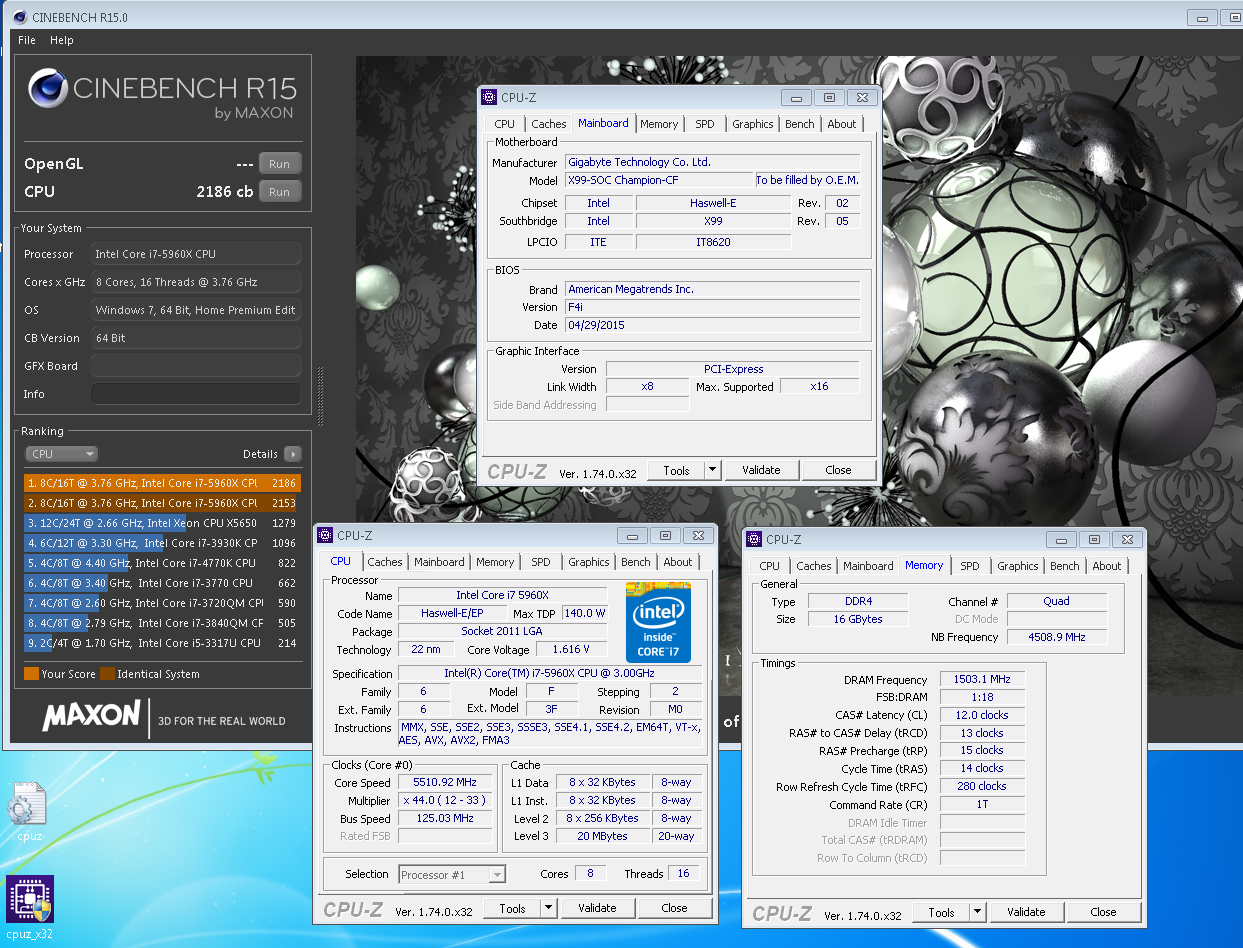Click the Info input field

click(x=196, y=394)
